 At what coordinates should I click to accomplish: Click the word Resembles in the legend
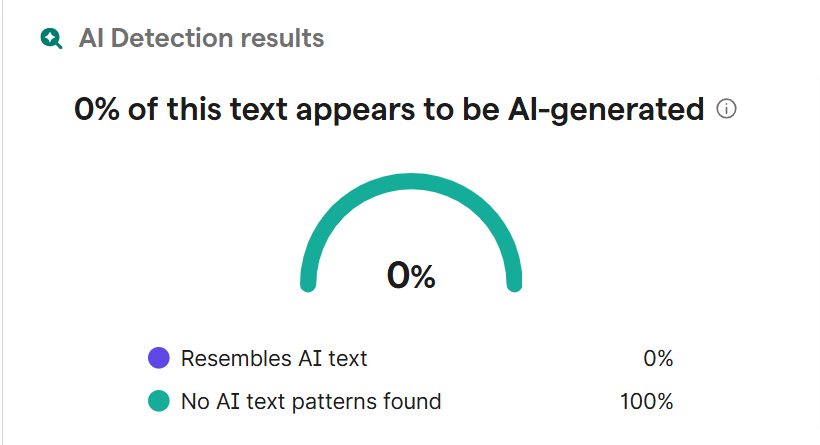[226, 358]
